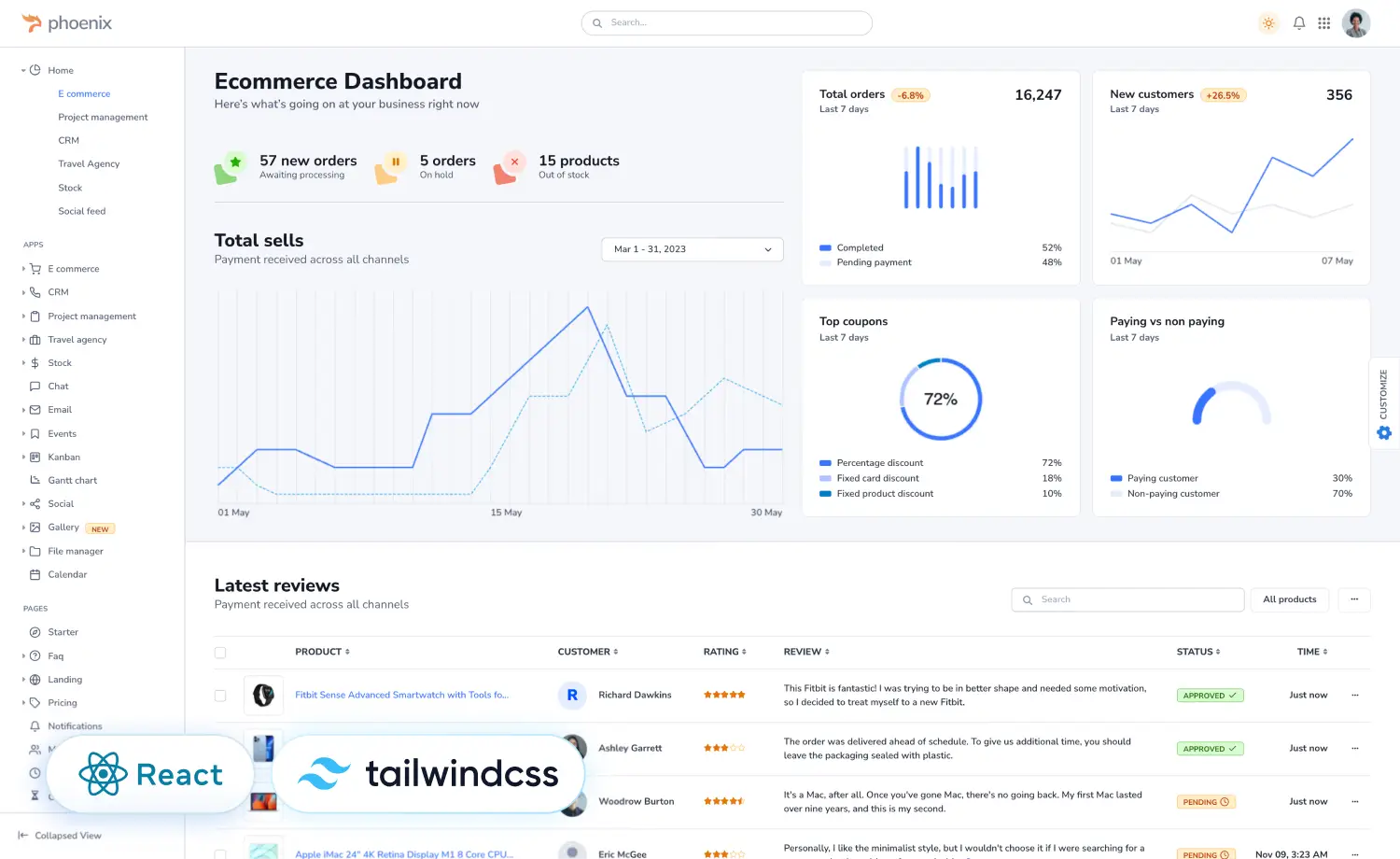This screenshot has height=859, width=1400.
Task: Click the Pricing tag icon
Action: point(35,703)
